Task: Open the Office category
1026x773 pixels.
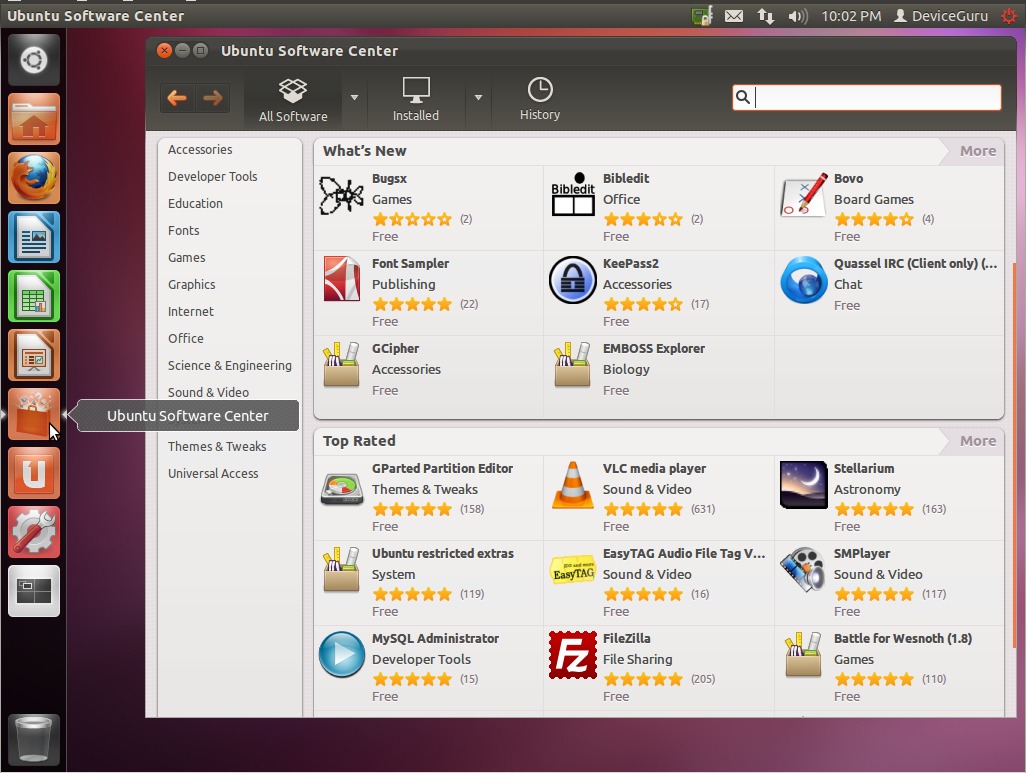Action: point(186,338)
